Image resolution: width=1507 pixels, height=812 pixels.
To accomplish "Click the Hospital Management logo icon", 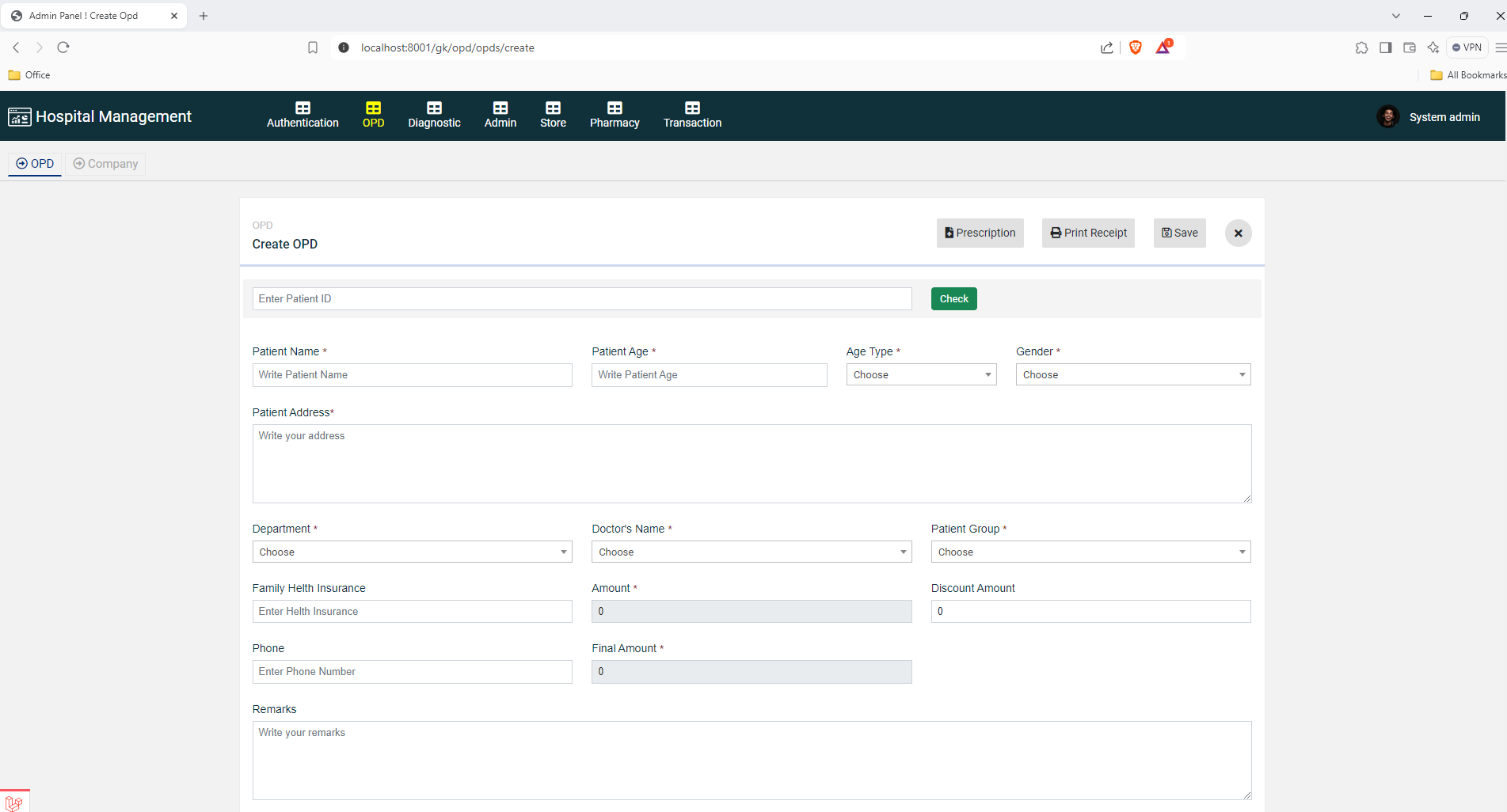I will [20, 117].
